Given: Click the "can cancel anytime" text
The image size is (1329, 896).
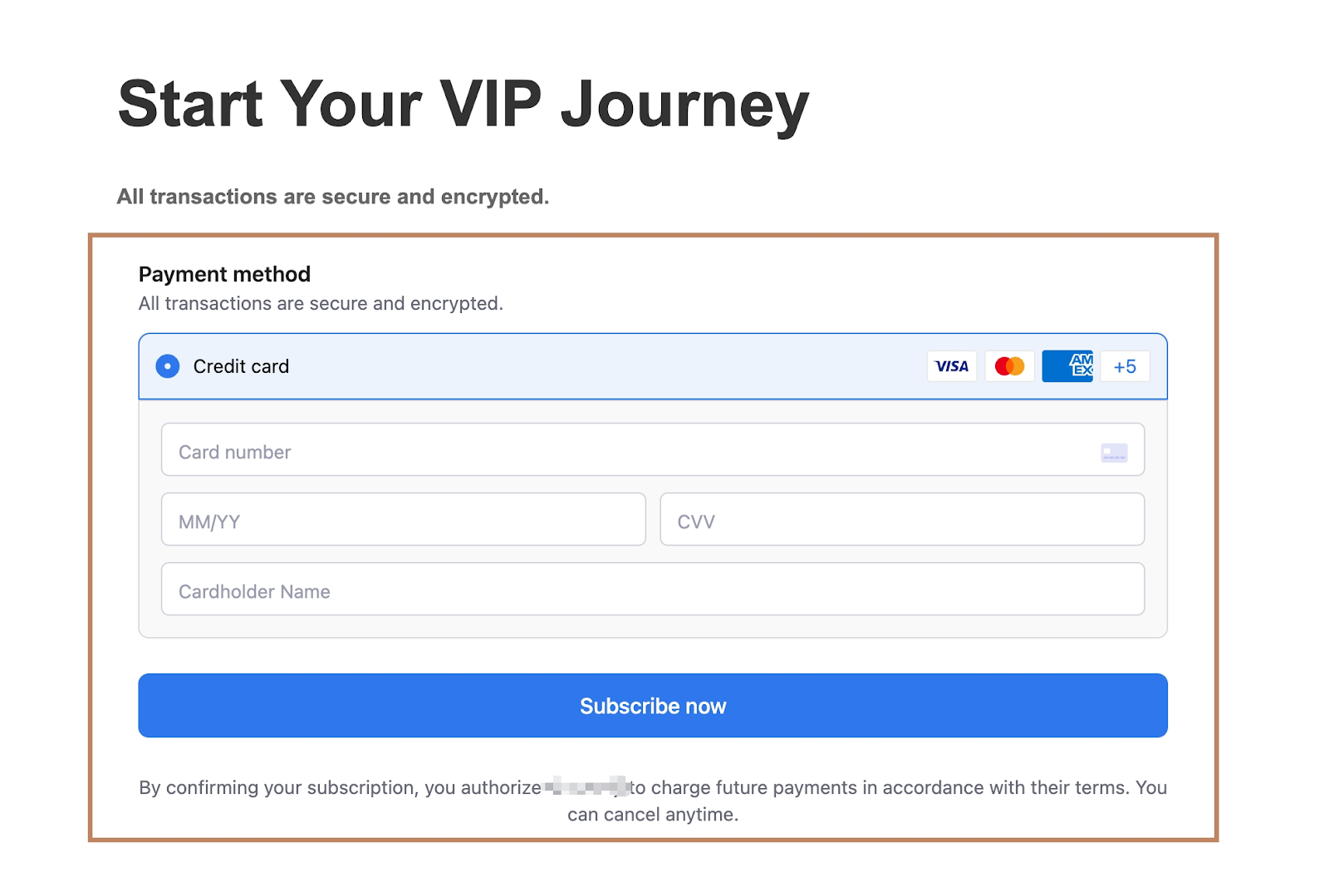Looking at the screenshot, I should click(x=653, y=815).
